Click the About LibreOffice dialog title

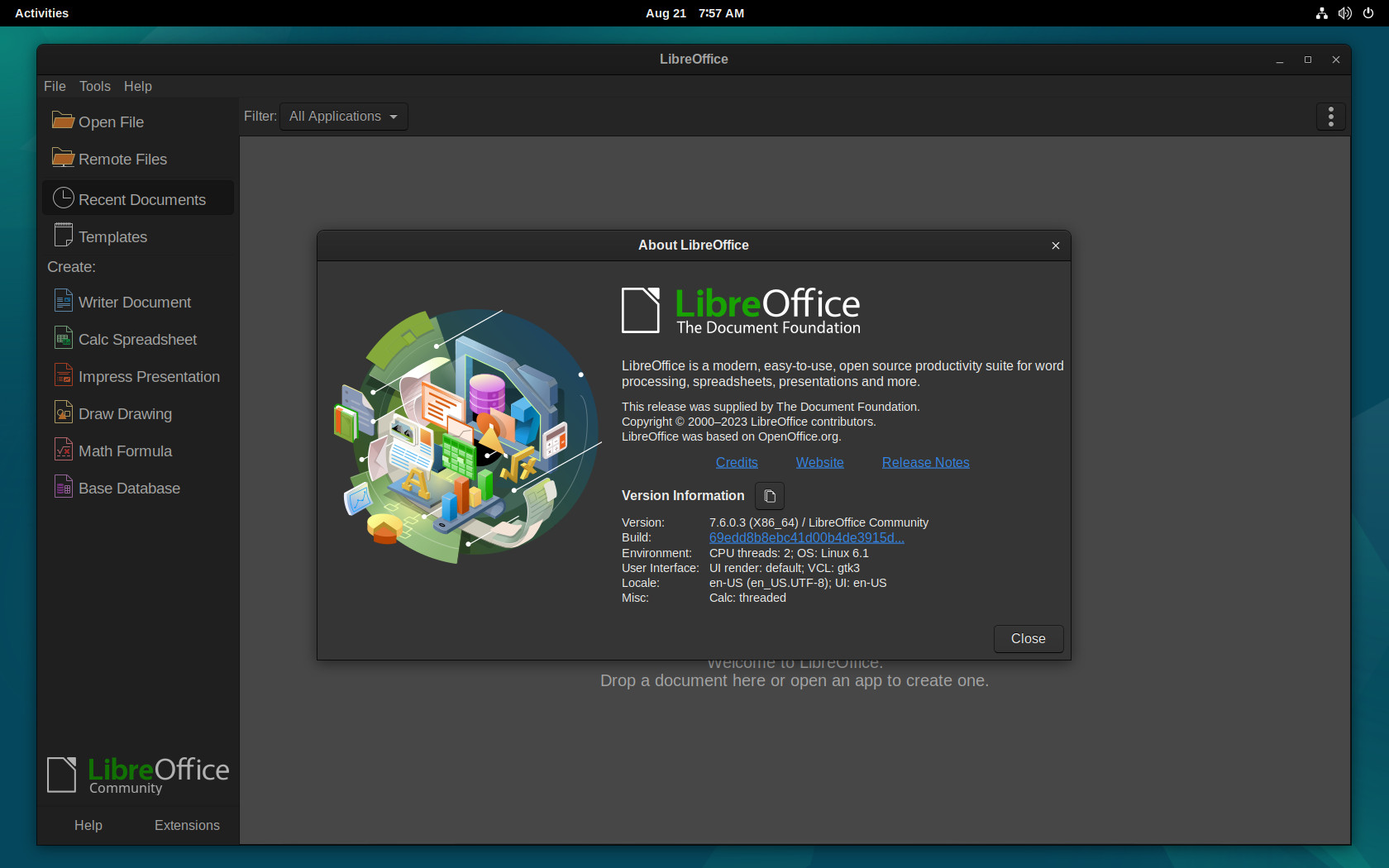pos(694,245)
